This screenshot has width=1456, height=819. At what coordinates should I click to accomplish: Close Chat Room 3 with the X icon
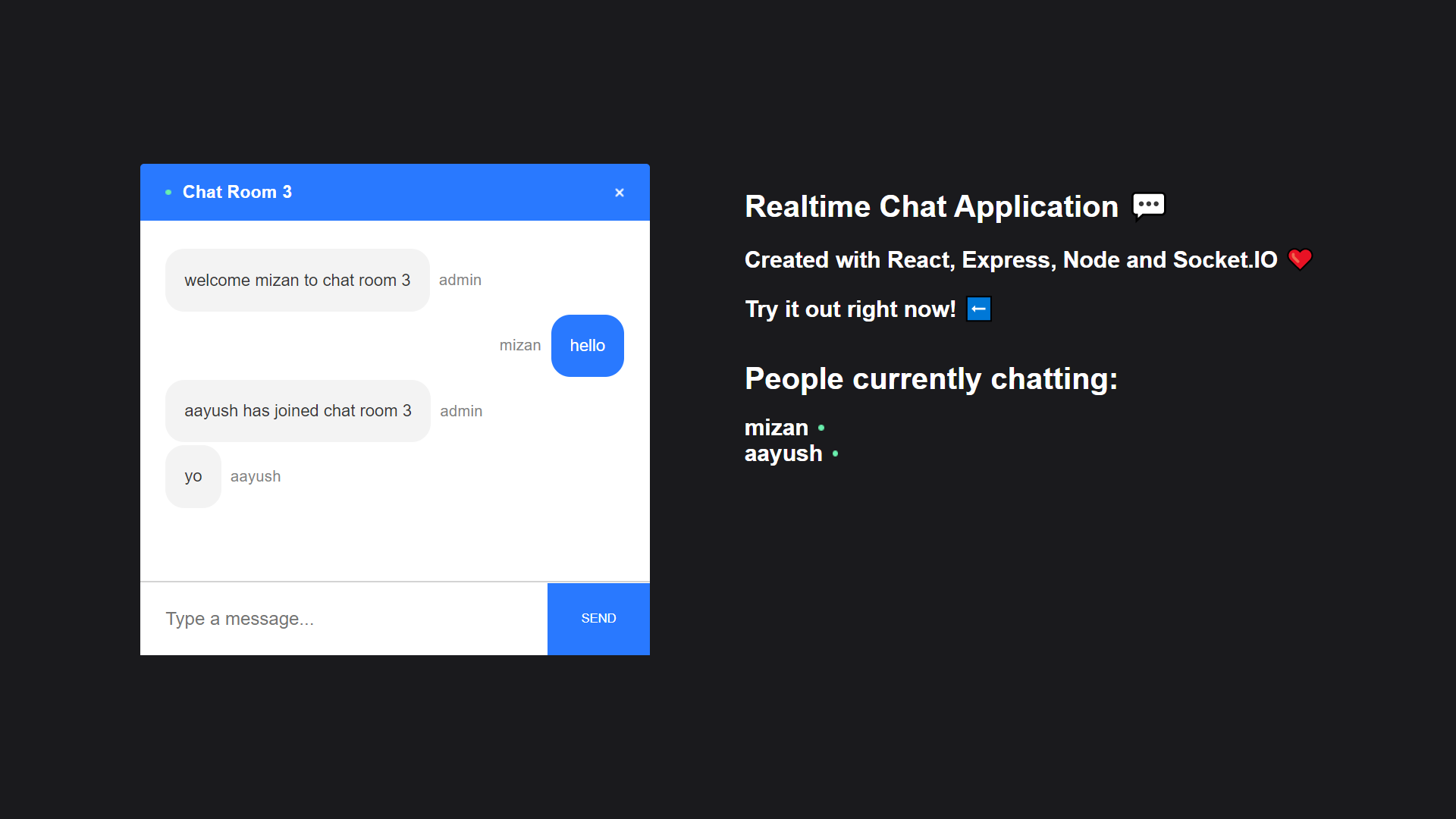(x=620, y=193)
